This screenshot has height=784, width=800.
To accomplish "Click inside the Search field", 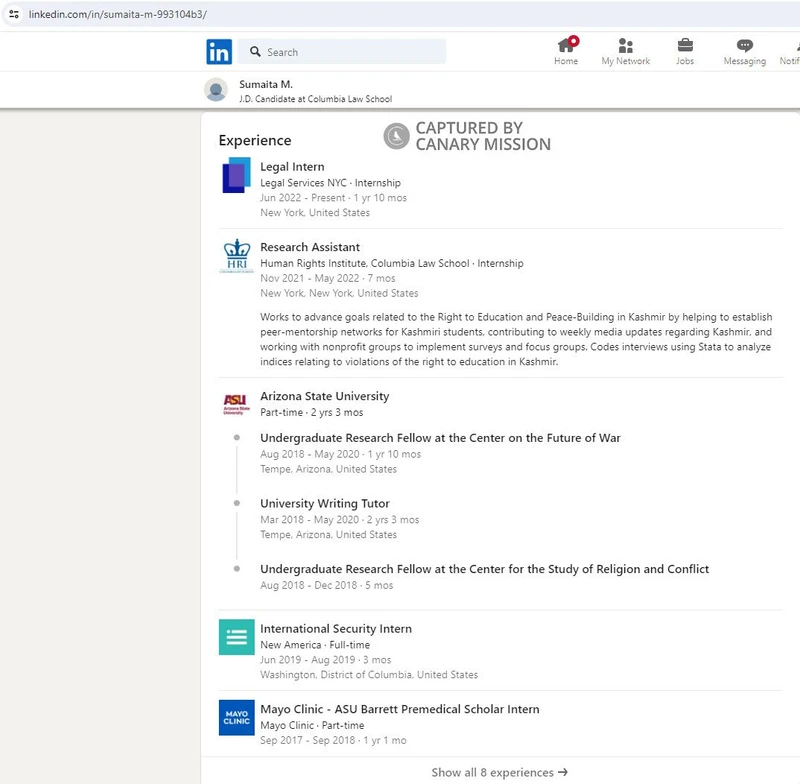I will [340, 51].
